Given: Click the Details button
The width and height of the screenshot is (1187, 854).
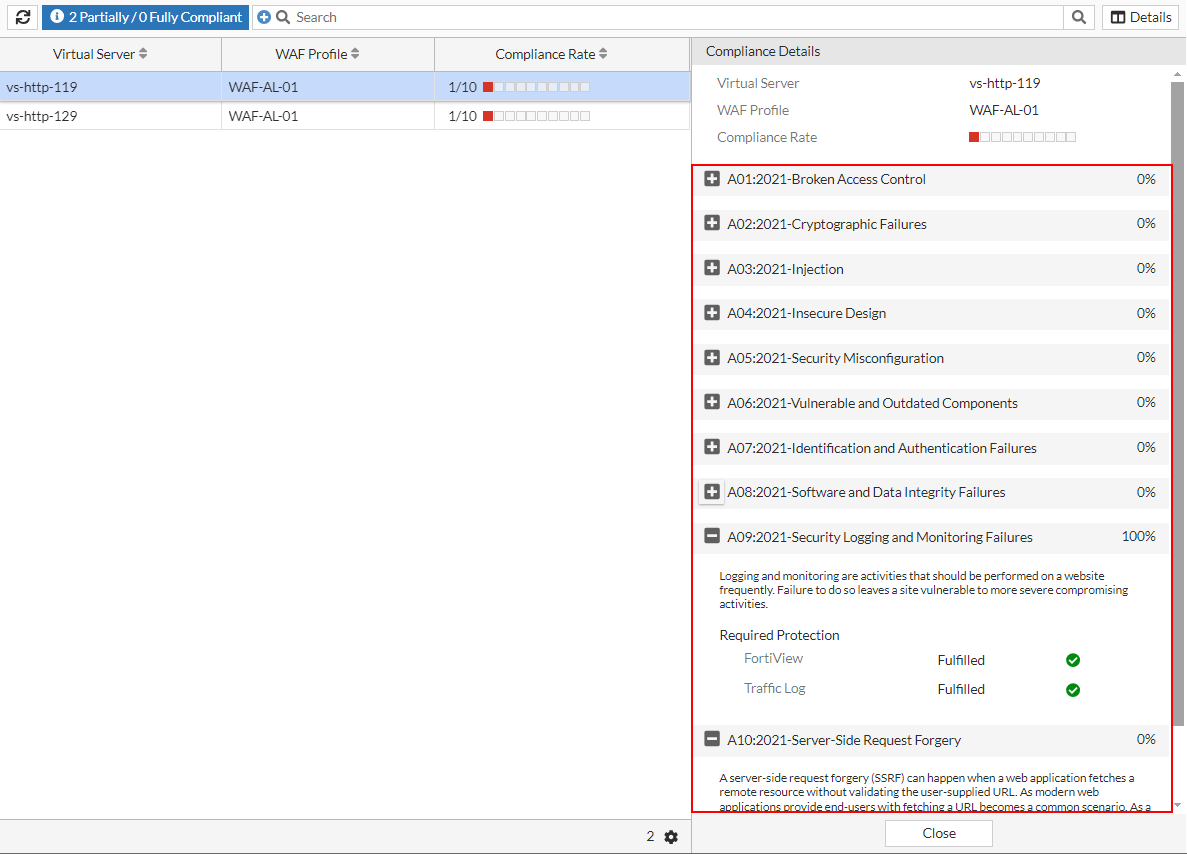Looking at the screenshot, I should 1141,17.
